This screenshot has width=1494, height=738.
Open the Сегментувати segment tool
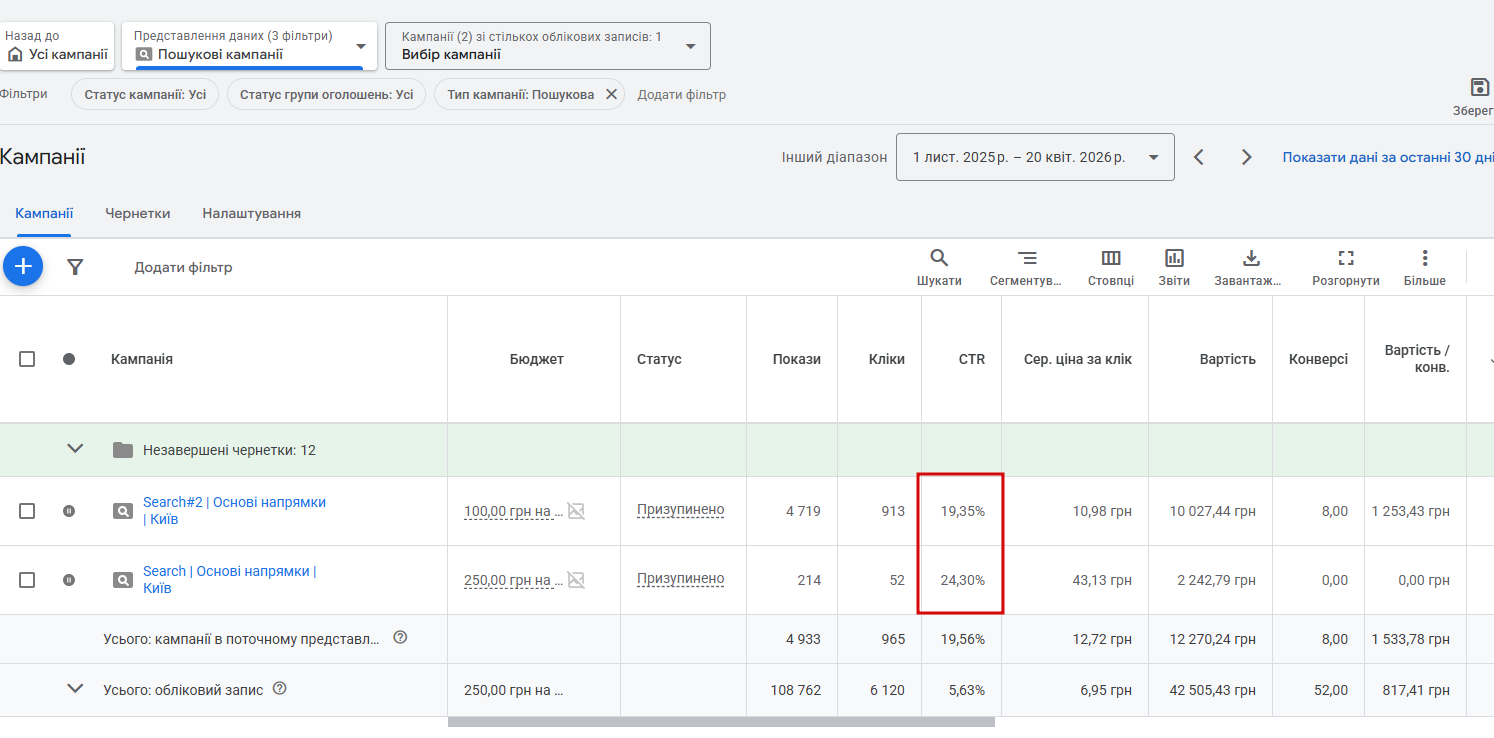pos(1026,258)
